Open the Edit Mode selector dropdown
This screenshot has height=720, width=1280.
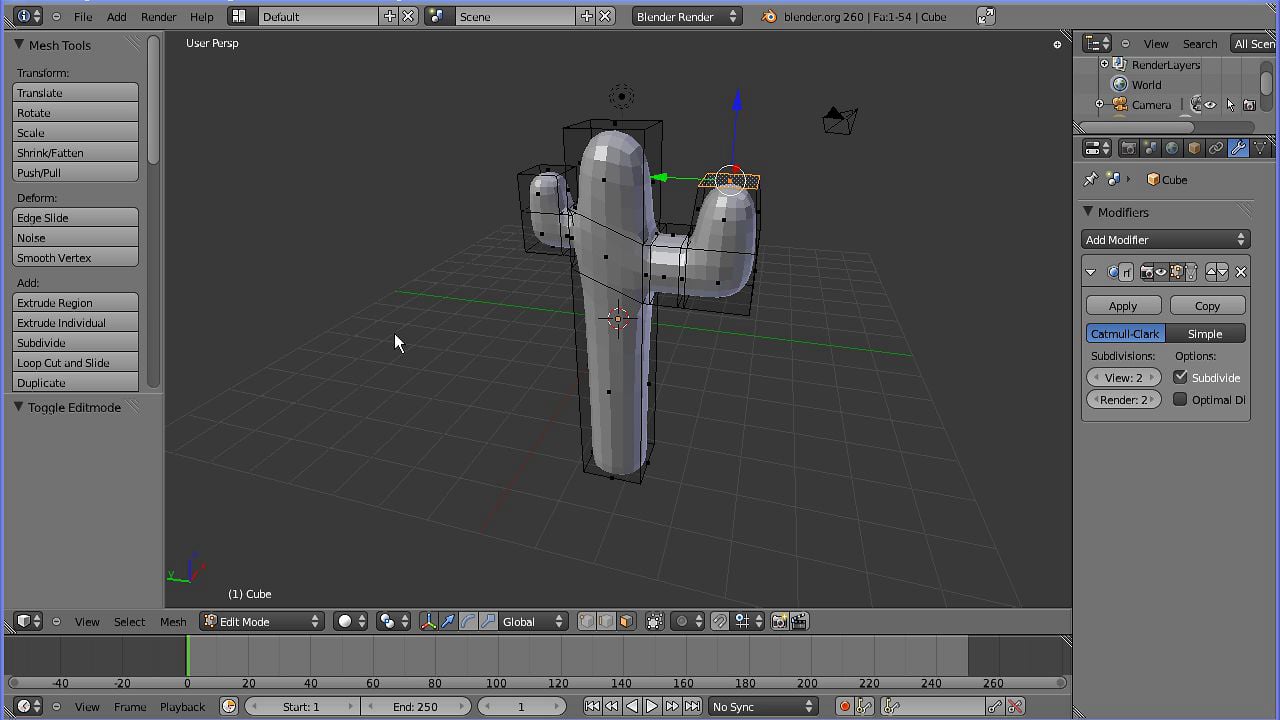click(262, 622)
